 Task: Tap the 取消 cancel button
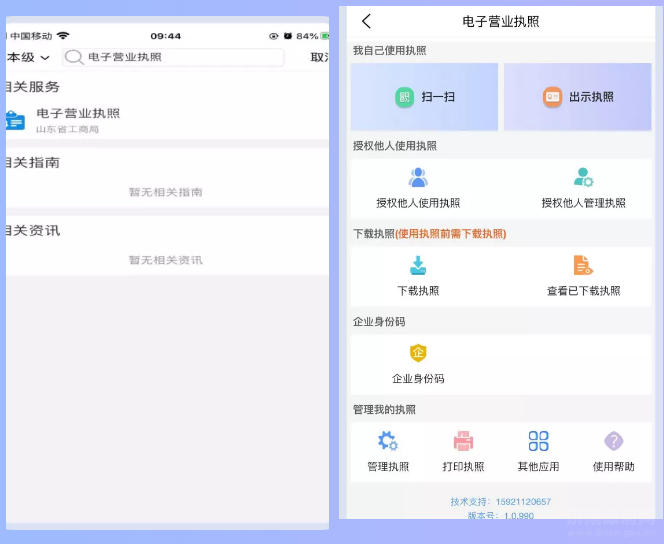coord(319,58)
